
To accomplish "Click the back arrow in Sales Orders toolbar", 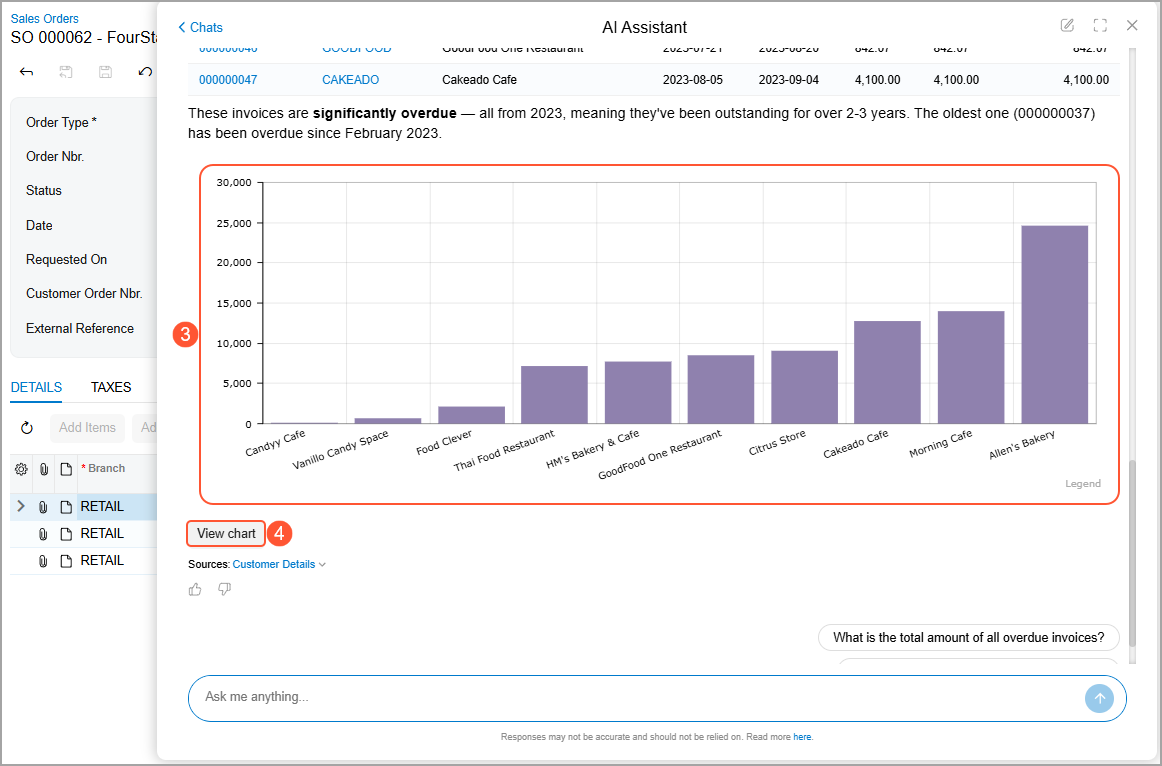I will pos(26,72).
